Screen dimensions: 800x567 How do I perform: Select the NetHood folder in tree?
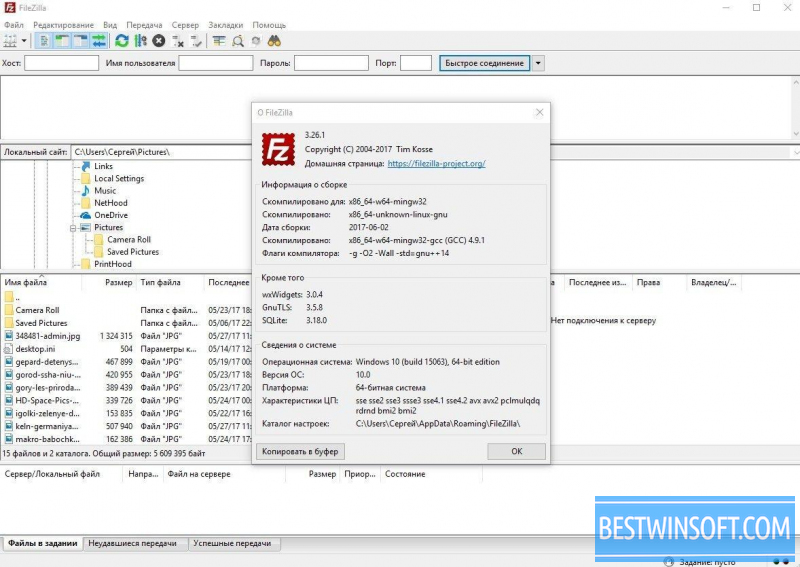111,203
